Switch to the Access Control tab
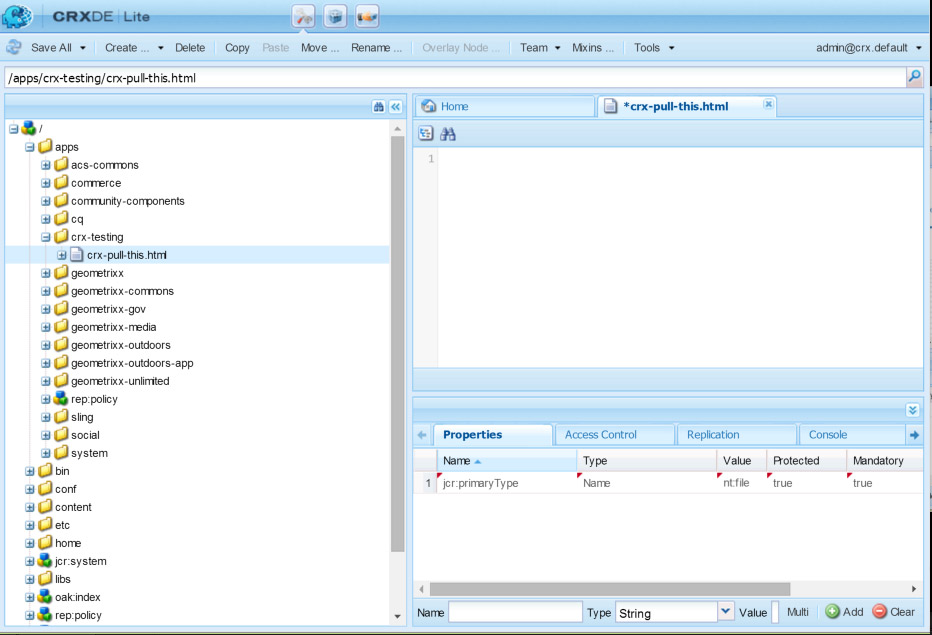The height and width of the screenshot is (635, 932). (x=614, y=435)
